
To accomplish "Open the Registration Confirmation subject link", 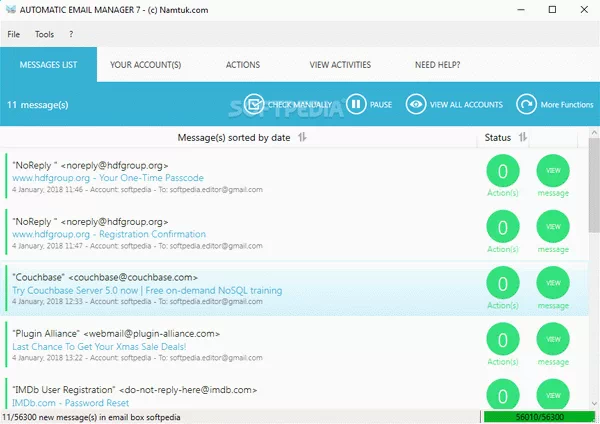I will coord(109,234).
